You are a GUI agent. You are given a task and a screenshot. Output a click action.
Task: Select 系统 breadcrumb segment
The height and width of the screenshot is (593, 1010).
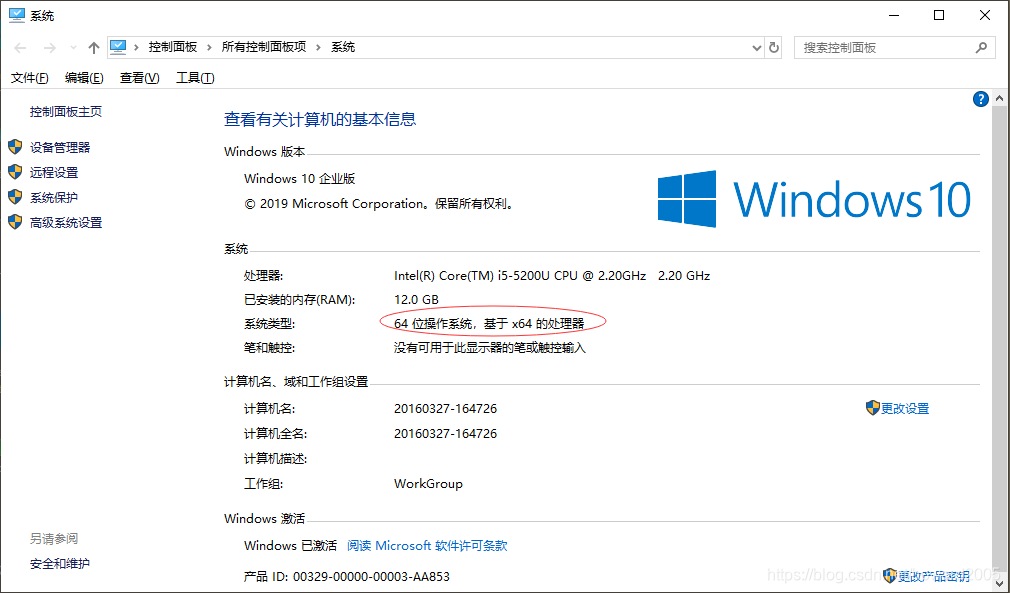[x=343, y=47]
